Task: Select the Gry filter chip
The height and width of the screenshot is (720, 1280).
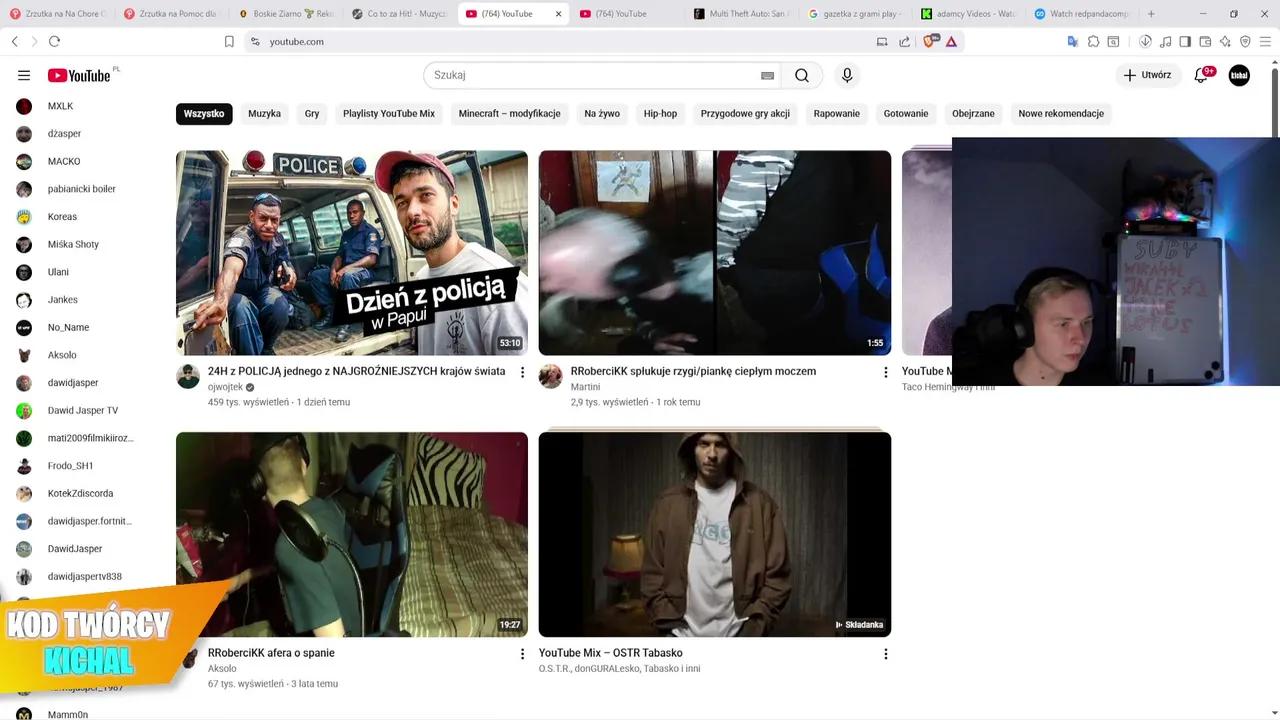Action: pos(312,114)
